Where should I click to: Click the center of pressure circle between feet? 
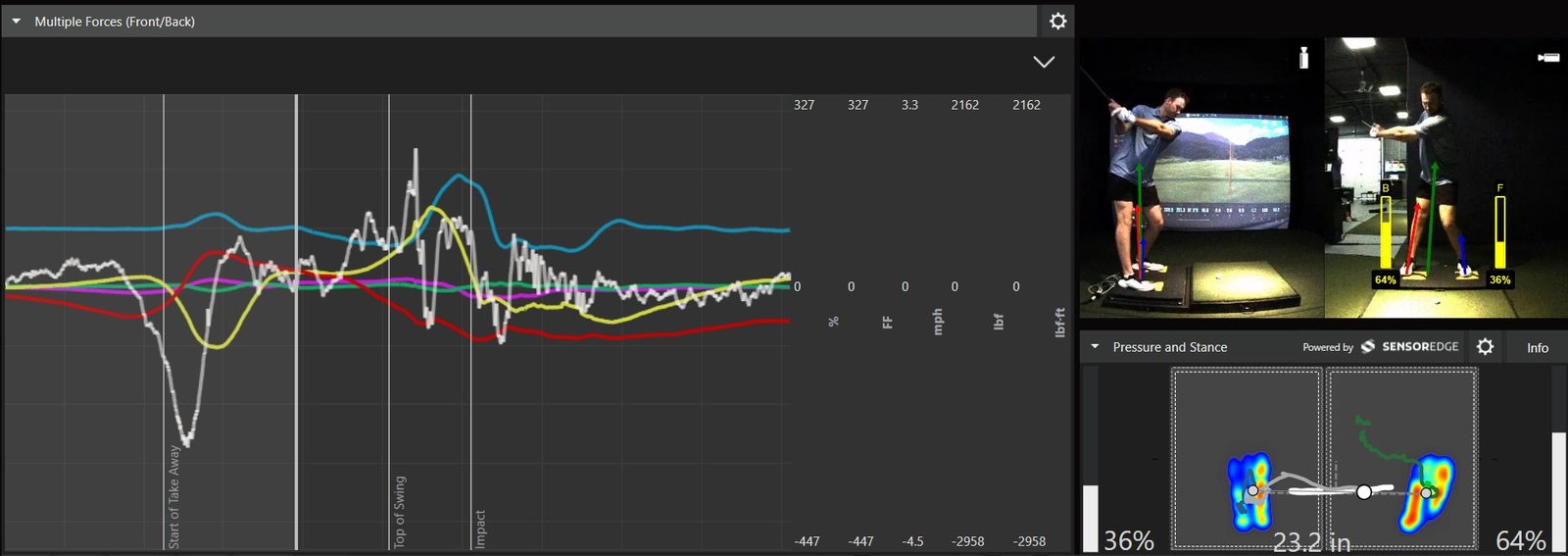1364,491
